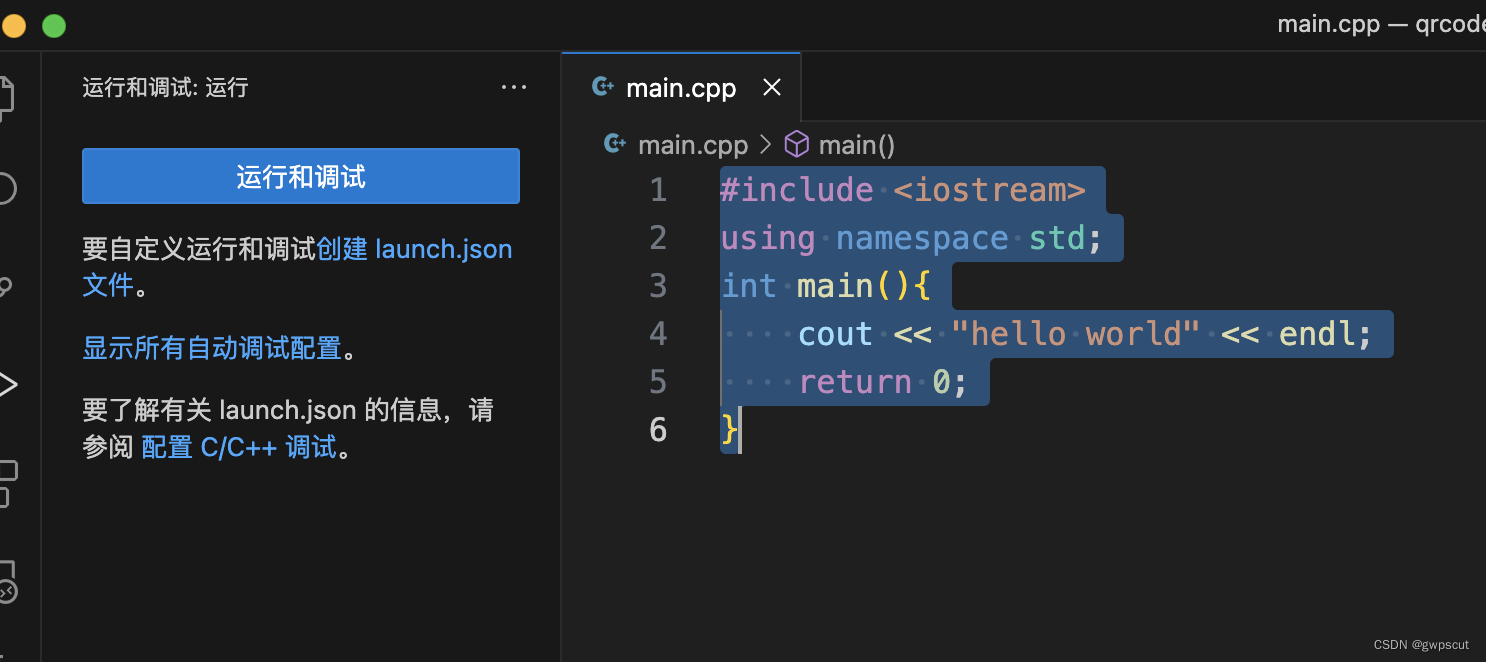Open the main.cpp breadcrumb dropdown

[693, 144]
